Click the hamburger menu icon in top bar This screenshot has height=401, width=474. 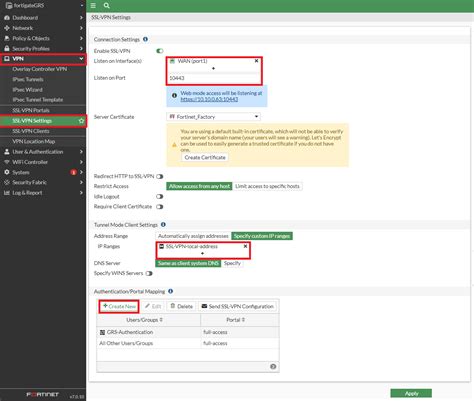(x=93, y=5)
